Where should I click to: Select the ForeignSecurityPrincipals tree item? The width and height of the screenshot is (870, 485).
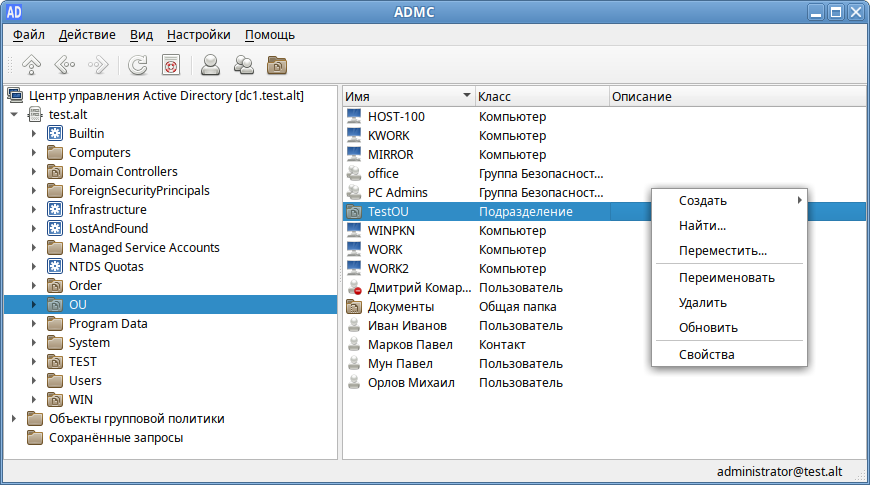(x=139, y=190)
